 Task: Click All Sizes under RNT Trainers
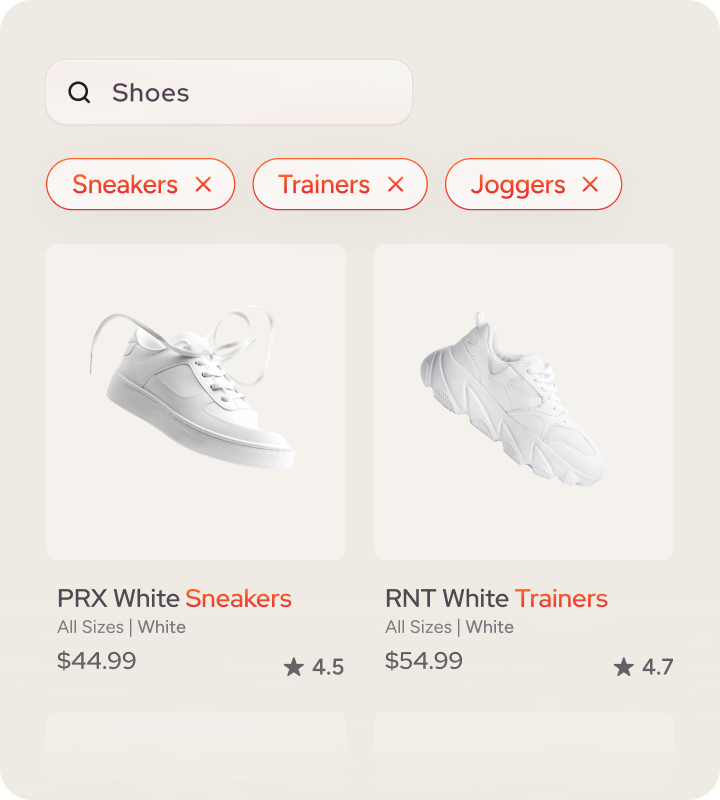click(418, 628)
